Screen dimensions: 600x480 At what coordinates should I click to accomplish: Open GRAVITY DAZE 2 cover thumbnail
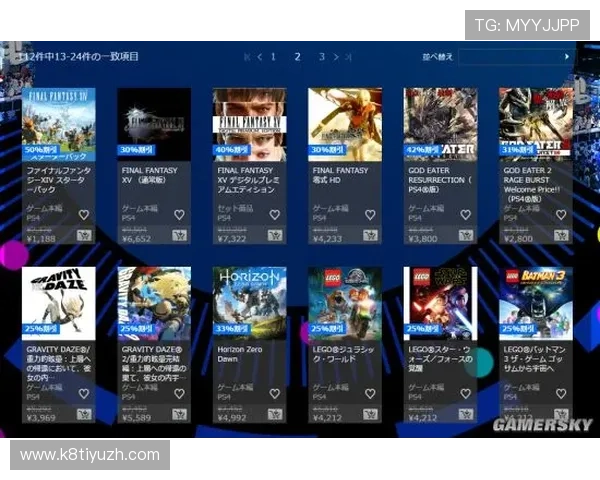154,304
